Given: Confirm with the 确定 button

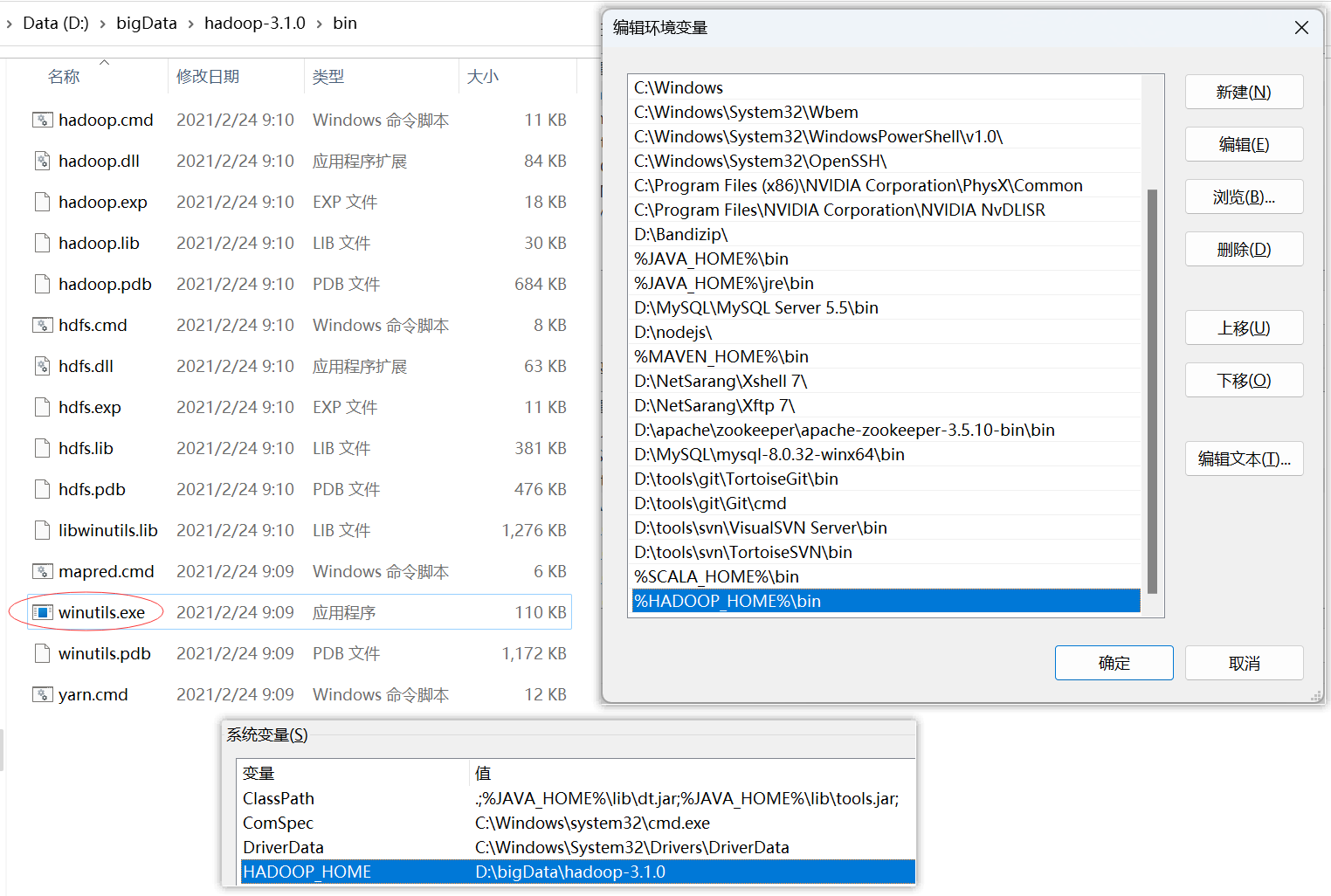Looking at the screenshot, I should (1114, 663).
